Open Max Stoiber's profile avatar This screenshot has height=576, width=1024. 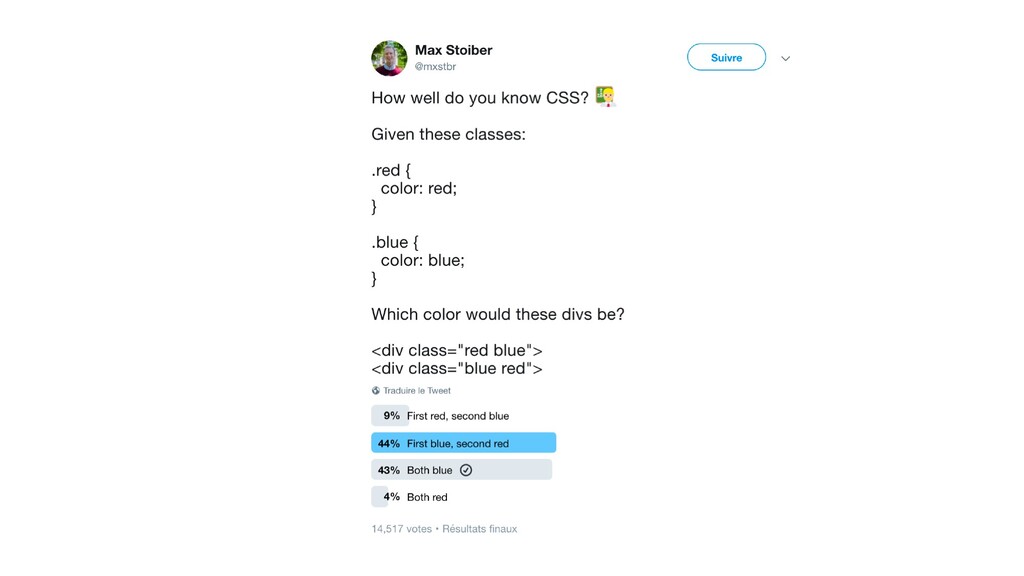pos(389,58)
